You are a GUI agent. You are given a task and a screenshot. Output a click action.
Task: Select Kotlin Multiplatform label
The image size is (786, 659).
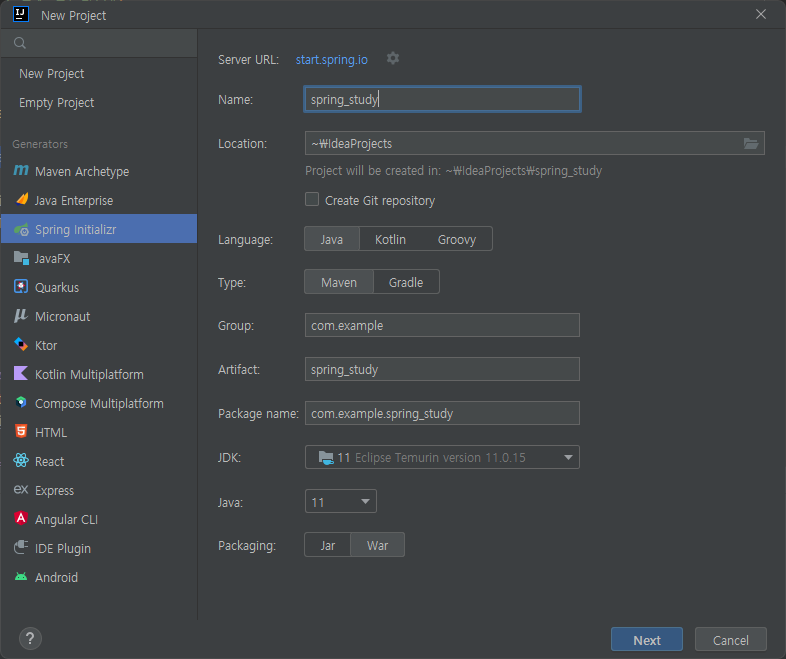(89, 374)
